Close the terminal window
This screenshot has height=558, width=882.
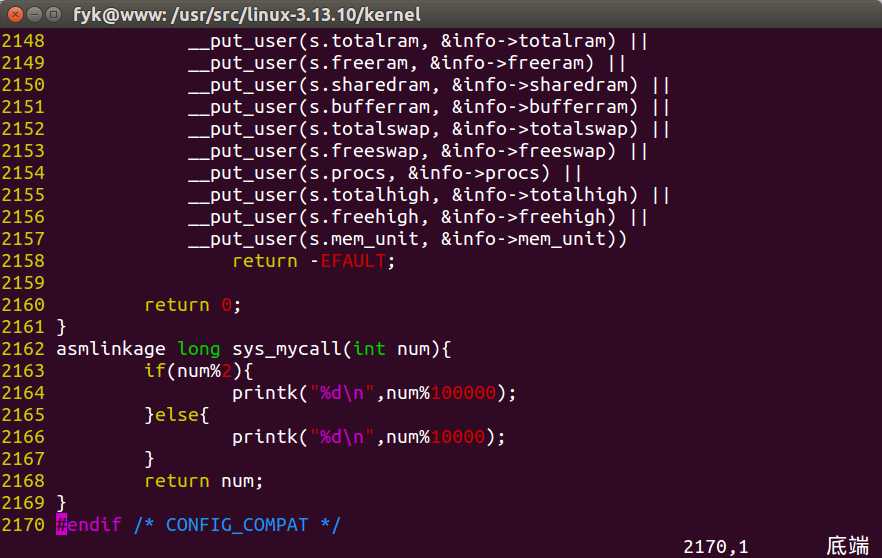pyautogui.click(x=16, y=14)
